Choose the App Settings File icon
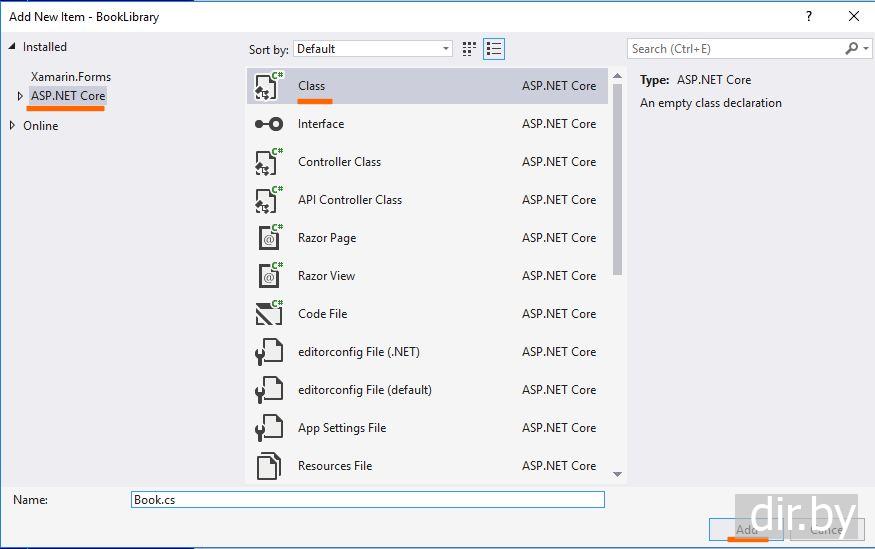 tap(268, 428)
